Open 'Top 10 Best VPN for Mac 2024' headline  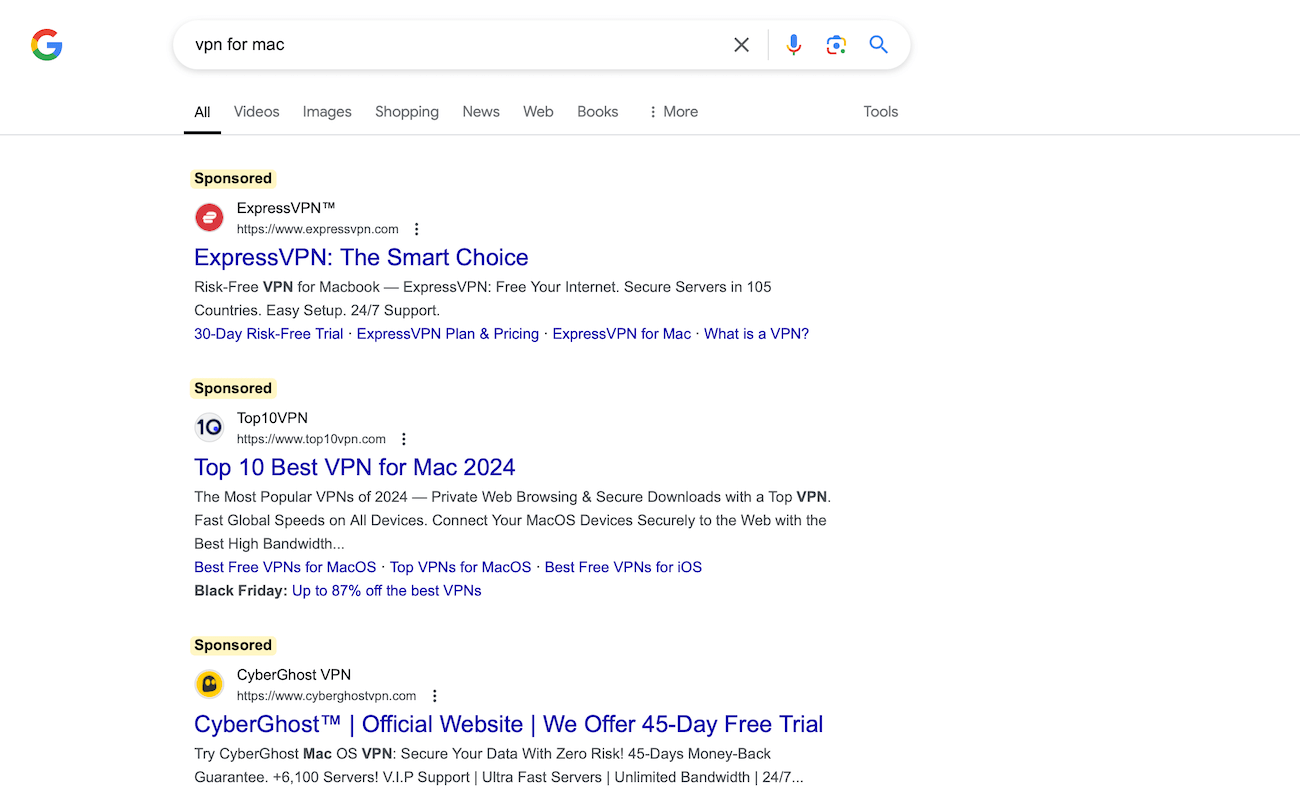355,467
